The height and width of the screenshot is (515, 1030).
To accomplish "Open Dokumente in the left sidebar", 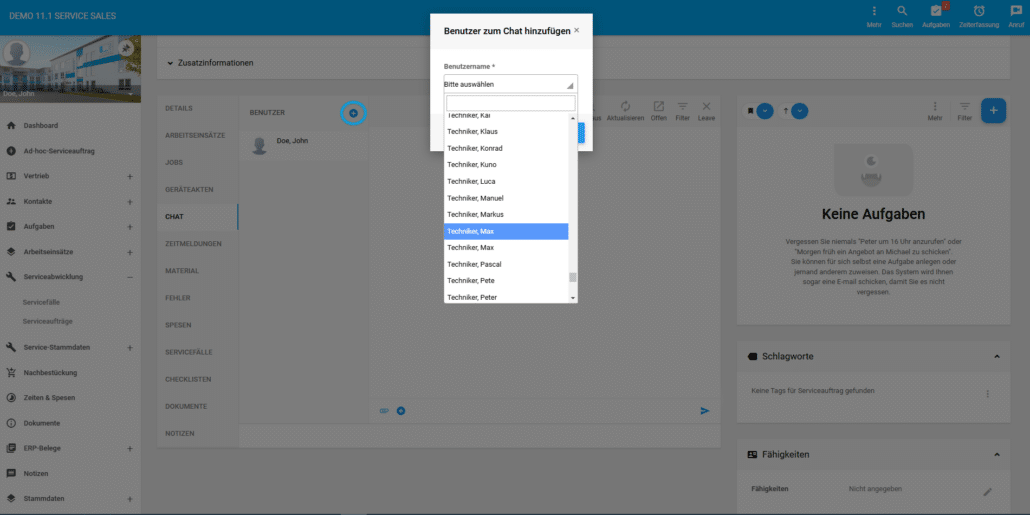I will [x=41, y=423].
